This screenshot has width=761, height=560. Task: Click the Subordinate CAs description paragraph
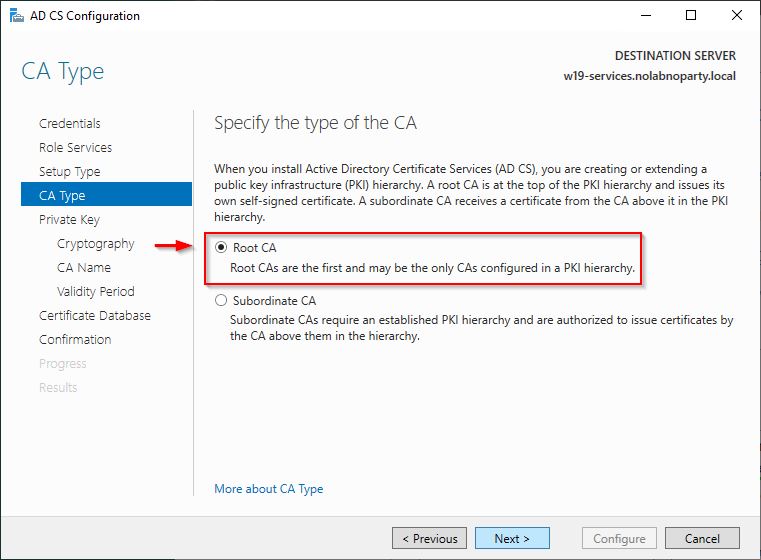point(481,328)
